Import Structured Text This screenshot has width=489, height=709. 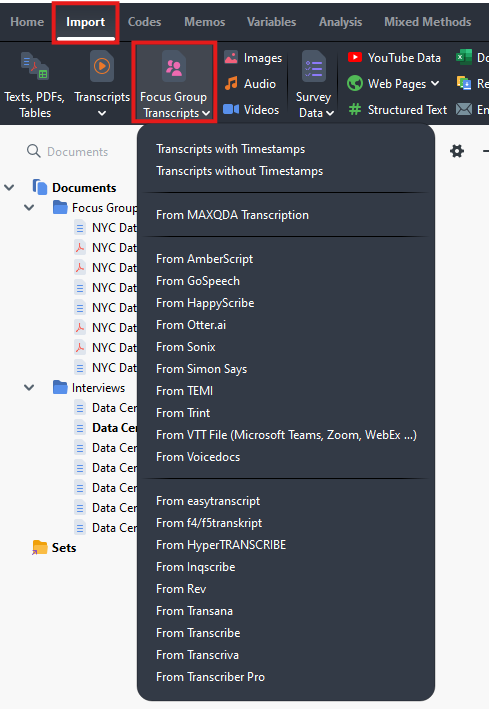(x=398, y=109)
